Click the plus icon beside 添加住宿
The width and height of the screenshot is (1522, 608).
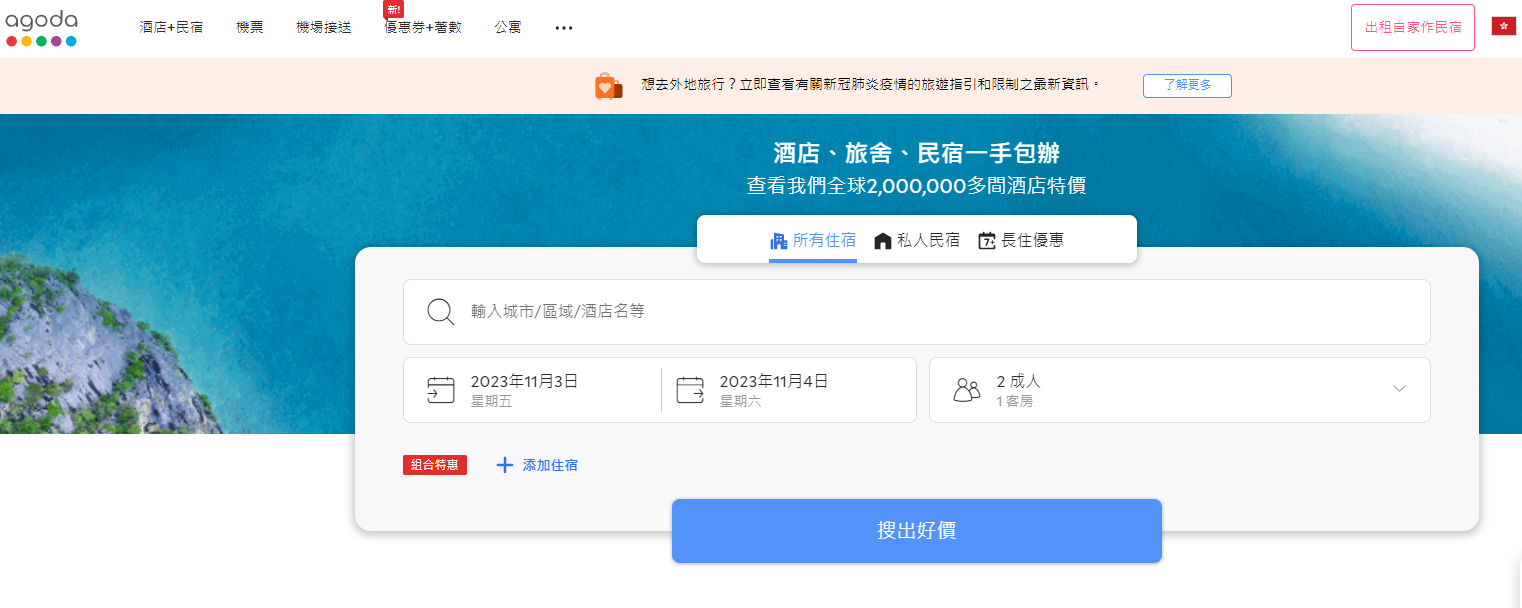(x=505, y=465)
